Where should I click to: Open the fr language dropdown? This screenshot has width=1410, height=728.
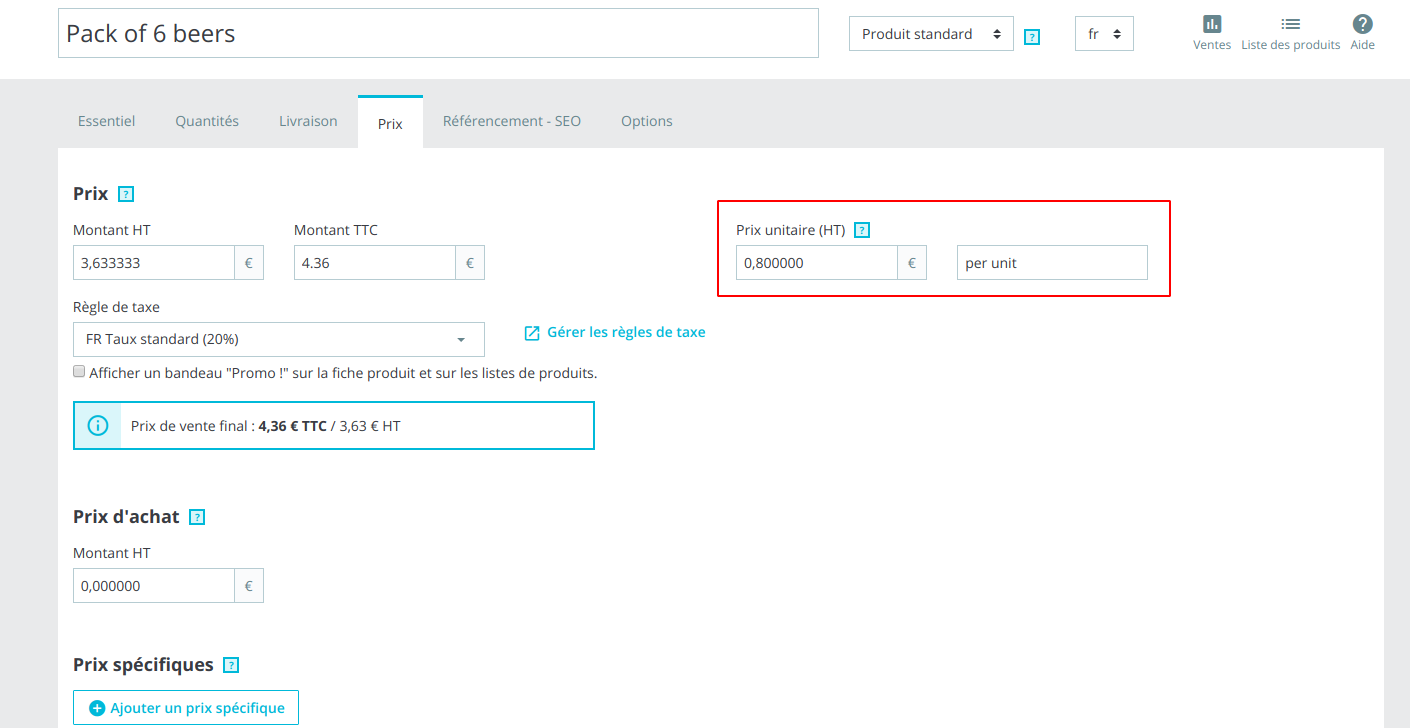[x=1104, y=34]
